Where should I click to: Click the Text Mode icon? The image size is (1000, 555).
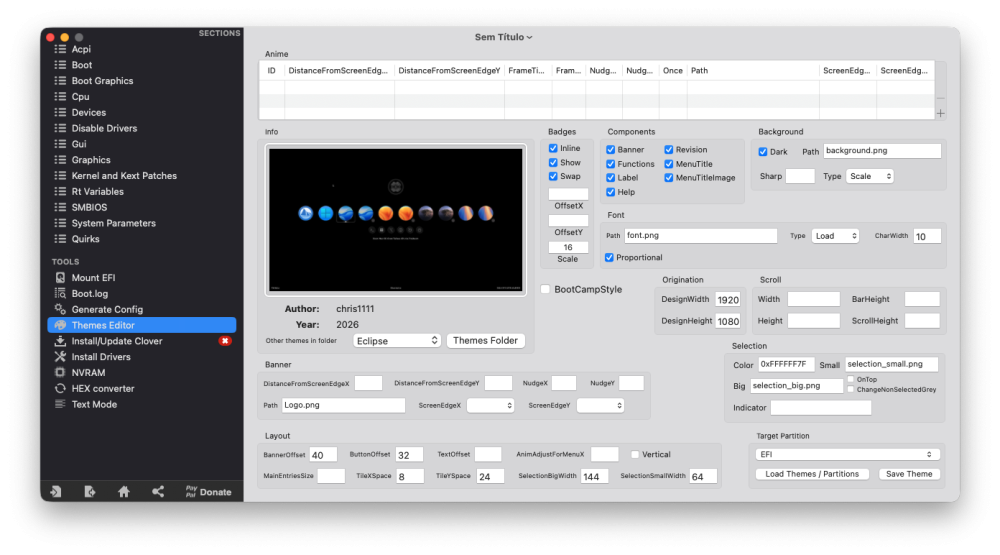coord(60,404)
